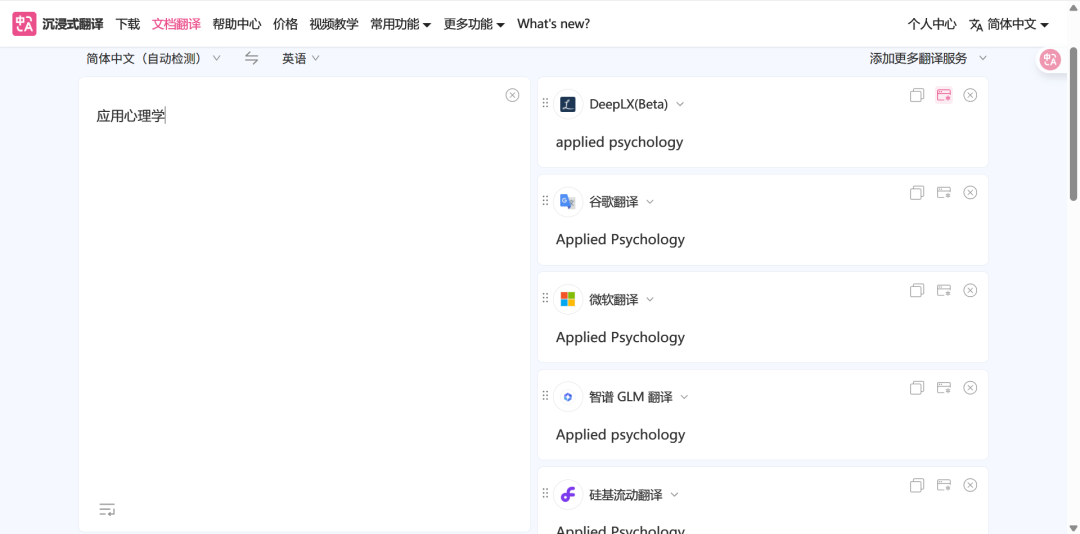Remove the Microsoft Translate service card
This screenshot has width=1080, height=534.
[x=970, y=291]
